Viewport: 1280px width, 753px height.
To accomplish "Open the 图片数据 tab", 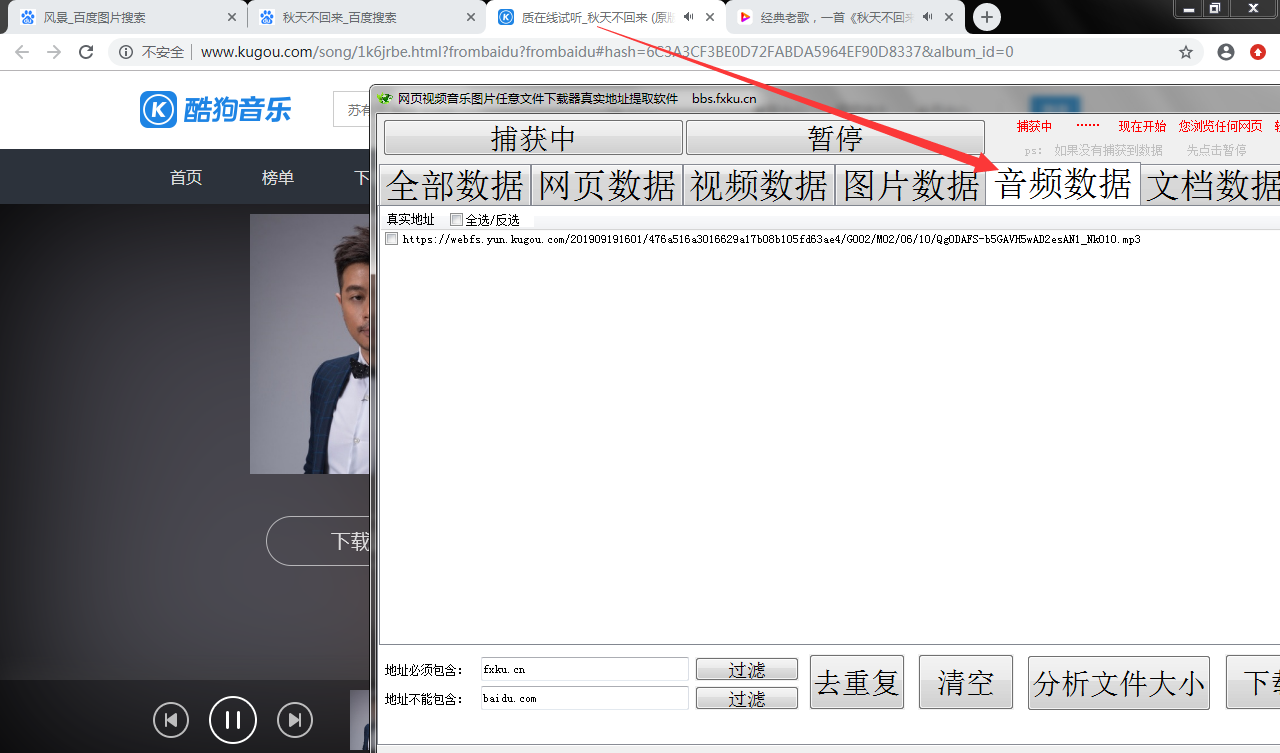I will click(911, 185).
